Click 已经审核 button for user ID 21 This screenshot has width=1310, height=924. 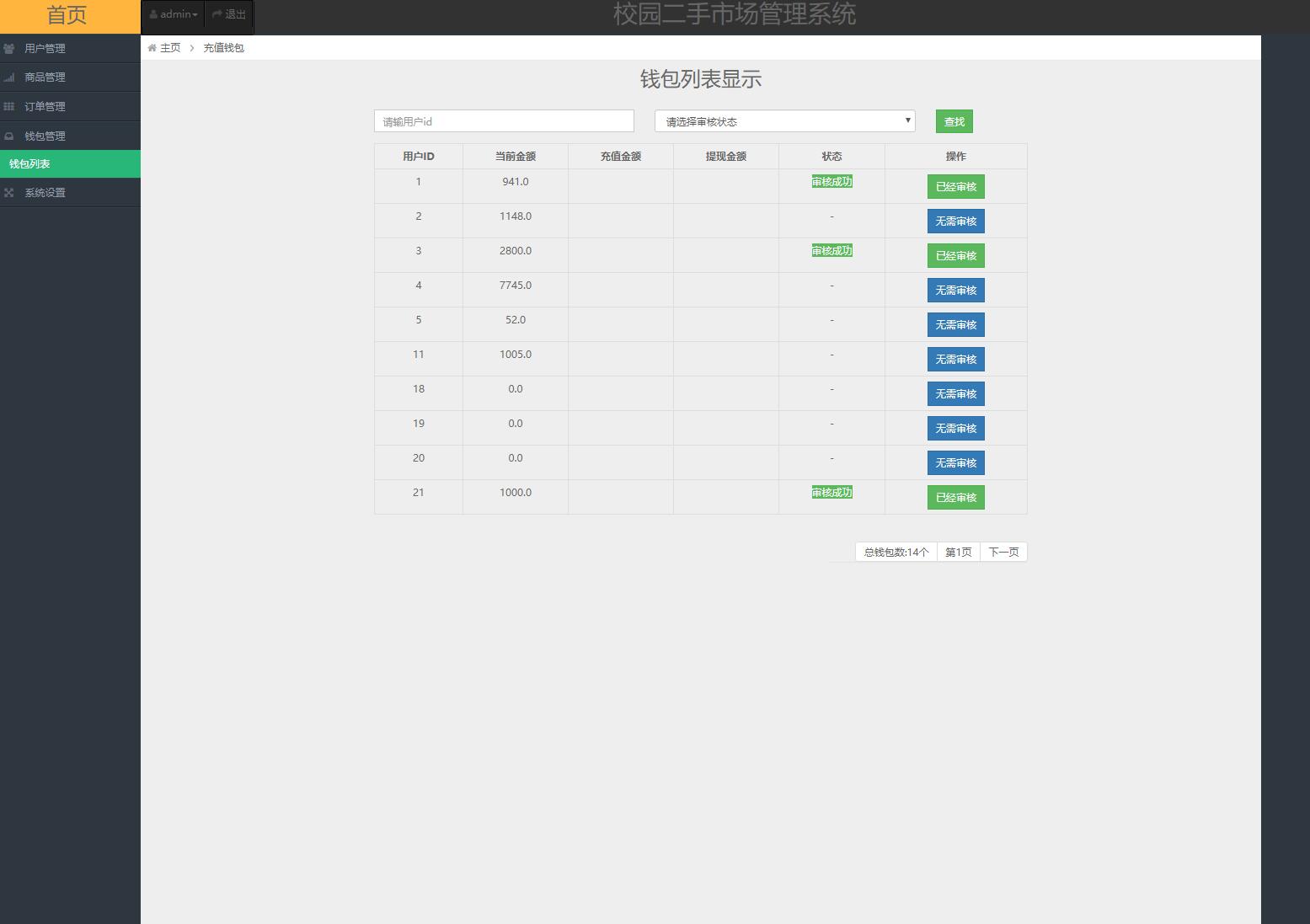coord(956,498)
